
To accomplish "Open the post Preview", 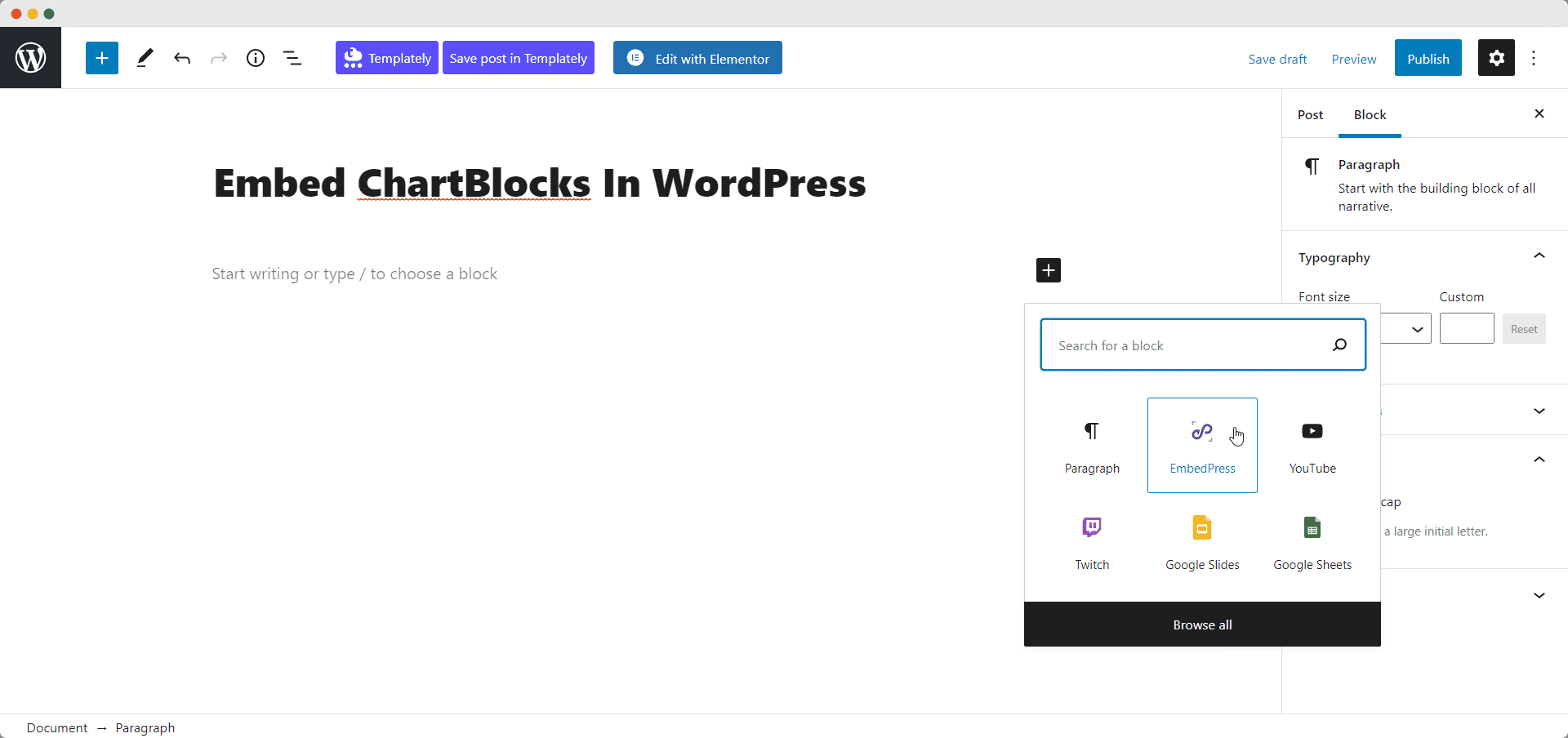I will (1354, 59).
